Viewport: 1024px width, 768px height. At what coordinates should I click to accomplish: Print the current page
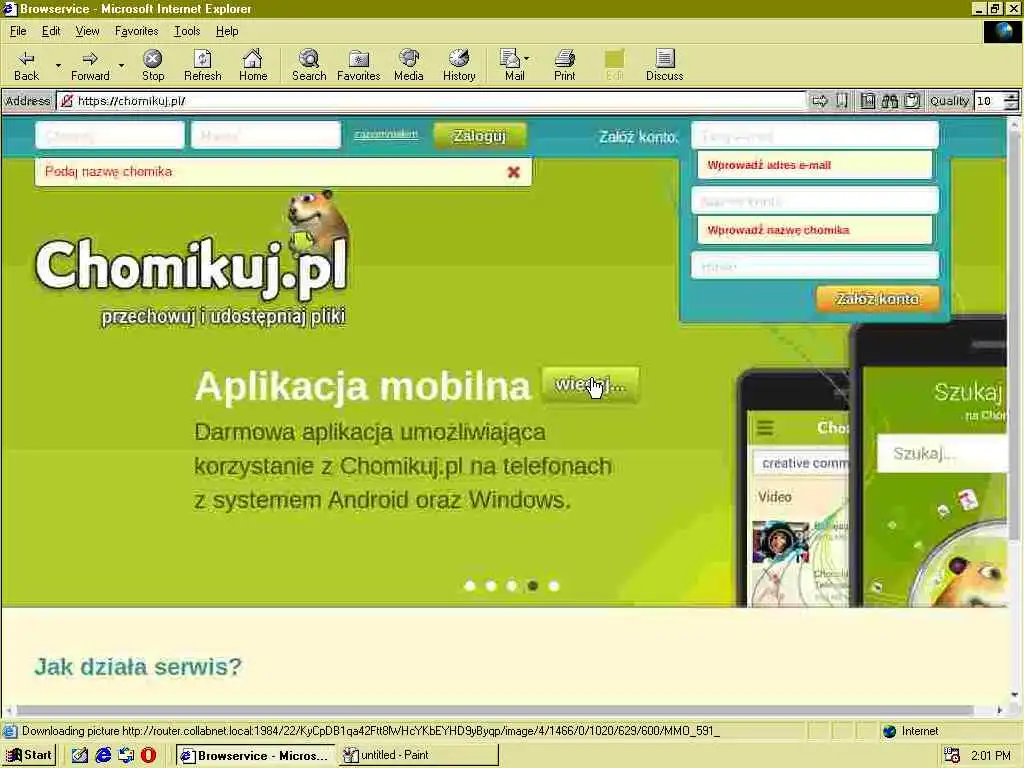click(x=565, y=65)
